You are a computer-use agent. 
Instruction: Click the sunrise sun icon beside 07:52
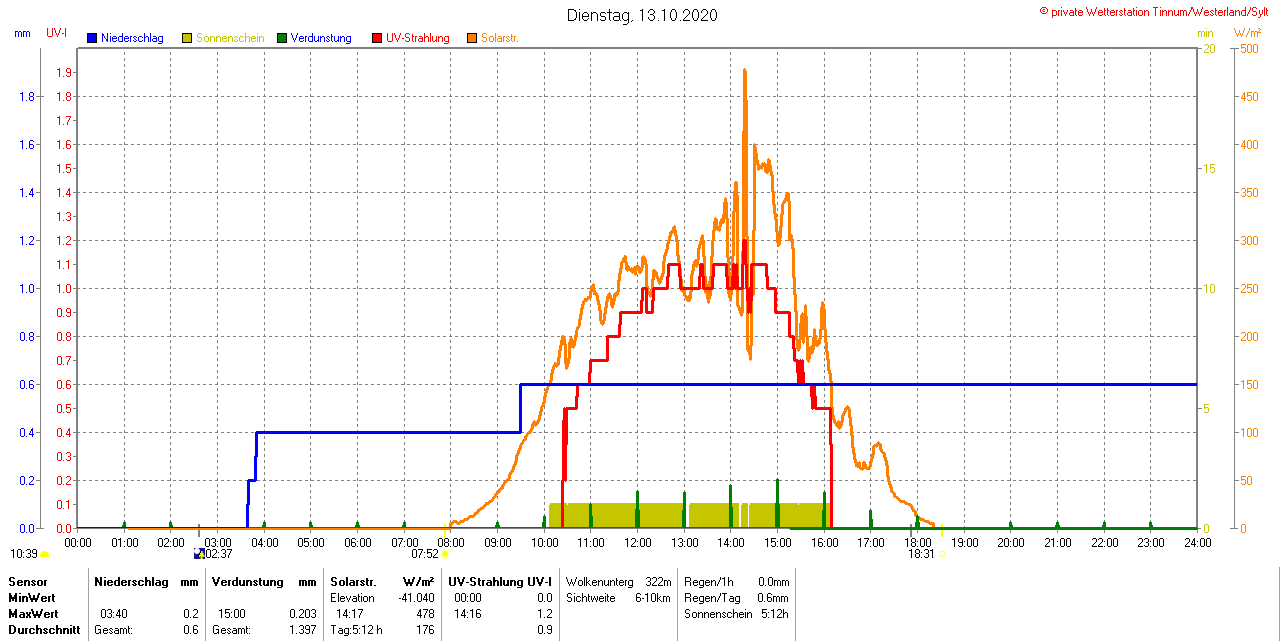(x=445, y=553)
